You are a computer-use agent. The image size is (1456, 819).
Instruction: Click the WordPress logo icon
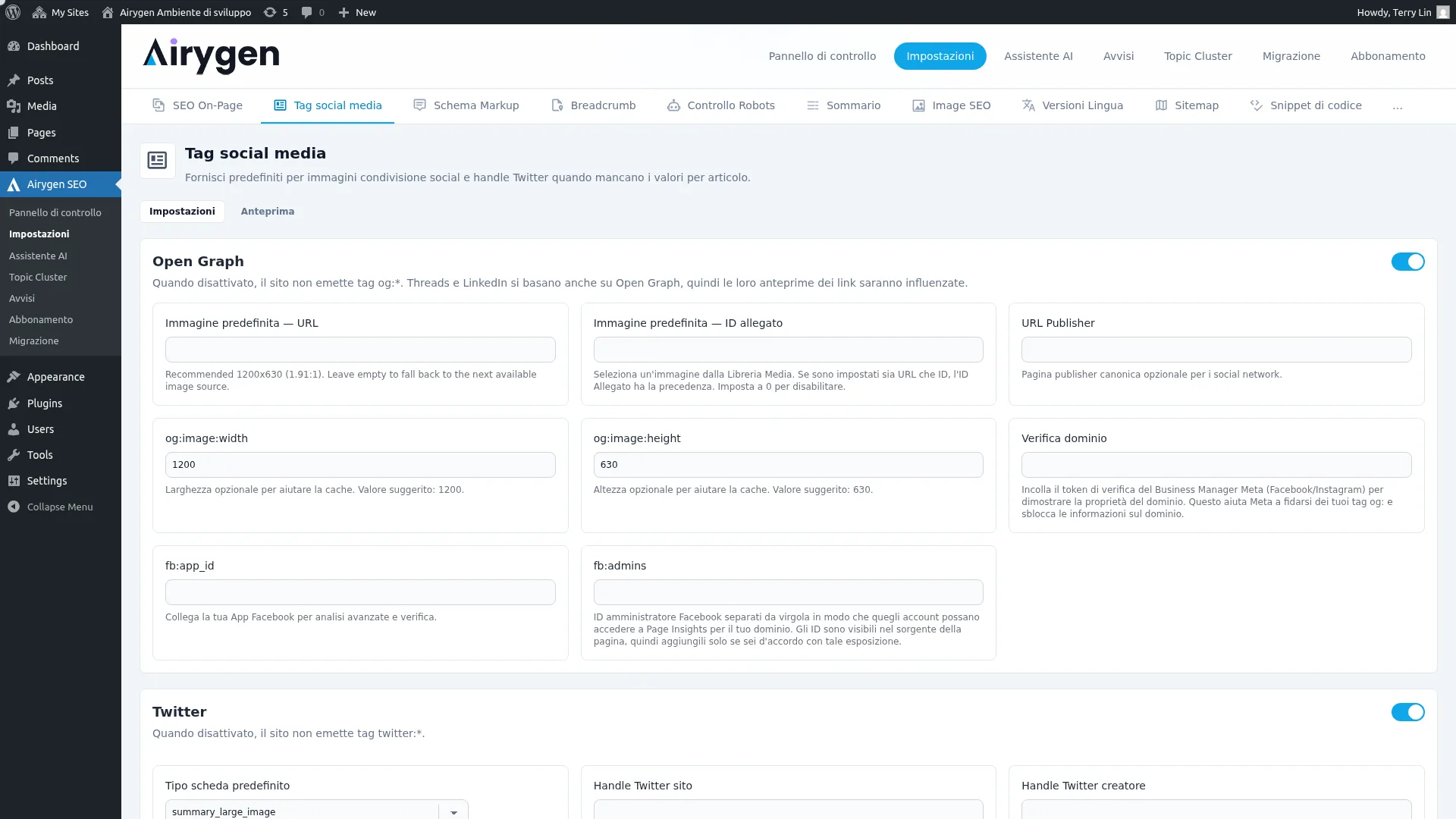[x=13, y=12]
